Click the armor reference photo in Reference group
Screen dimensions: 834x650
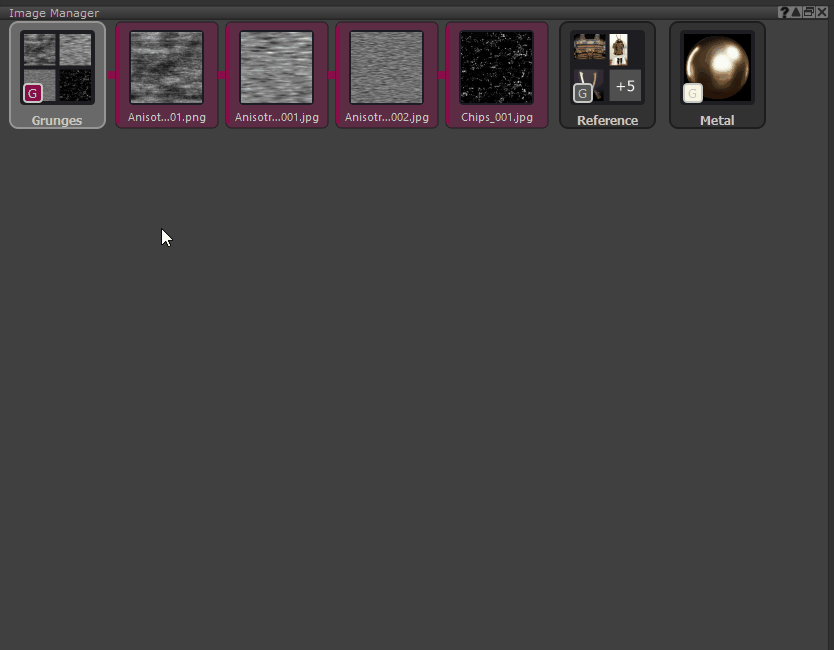[619, 49]
